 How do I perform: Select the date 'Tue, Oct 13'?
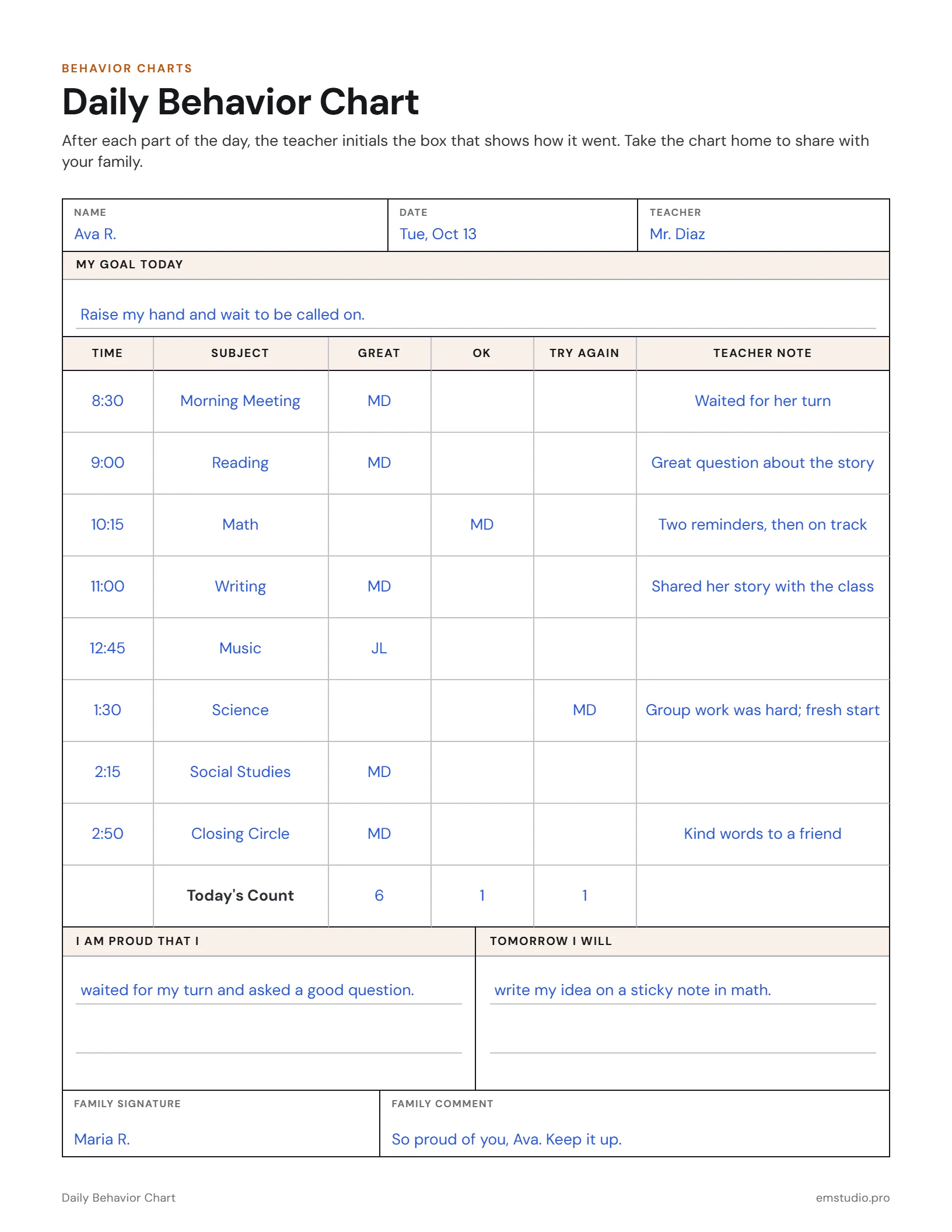pos(437,234)
